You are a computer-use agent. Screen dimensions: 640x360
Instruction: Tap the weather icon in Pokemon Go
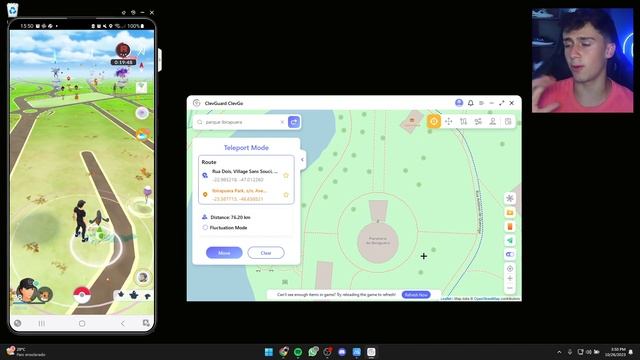[x=142, y=134]
